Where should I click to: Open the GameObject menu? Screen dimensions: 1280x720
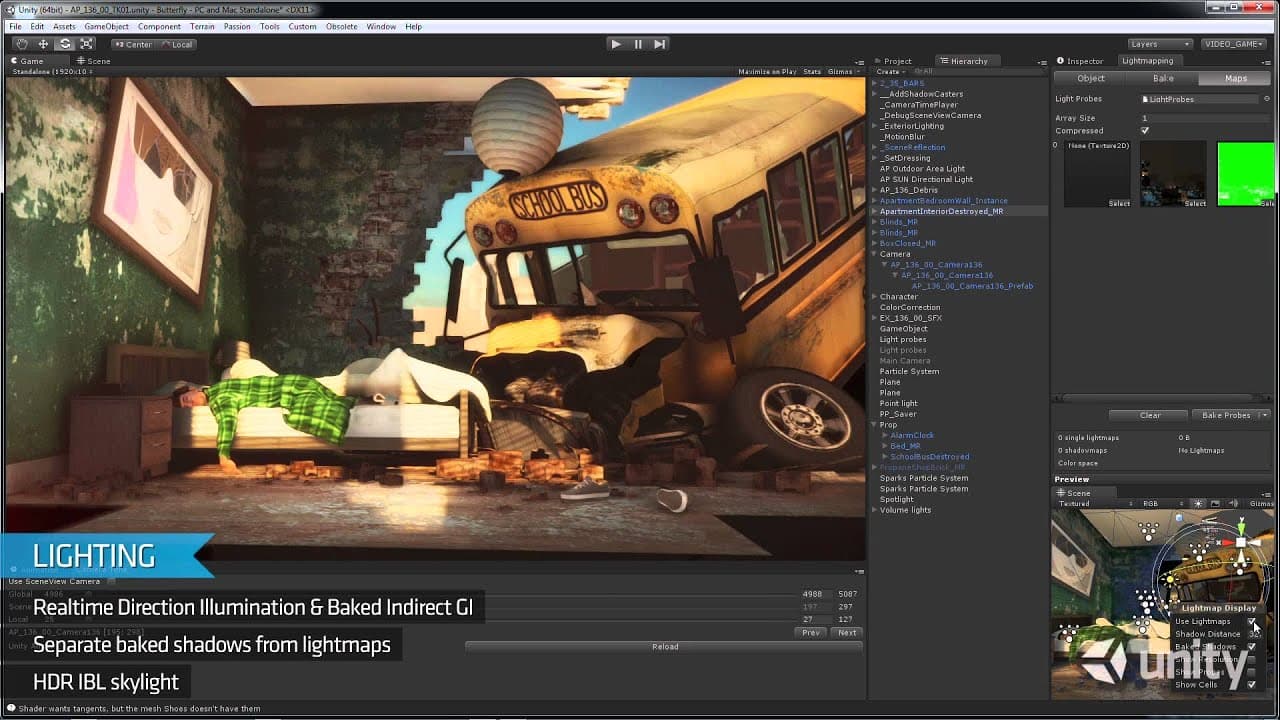point(106,27)
